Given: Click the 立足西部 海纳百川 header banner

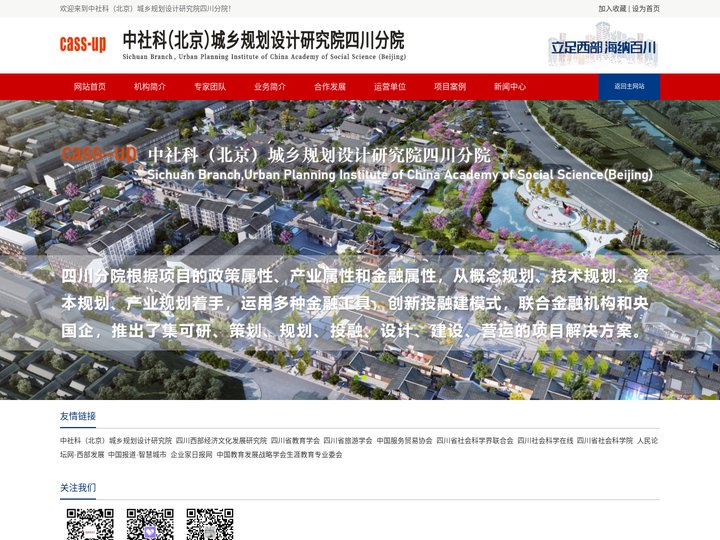Looking at the screenshot, I should (603, 45).
